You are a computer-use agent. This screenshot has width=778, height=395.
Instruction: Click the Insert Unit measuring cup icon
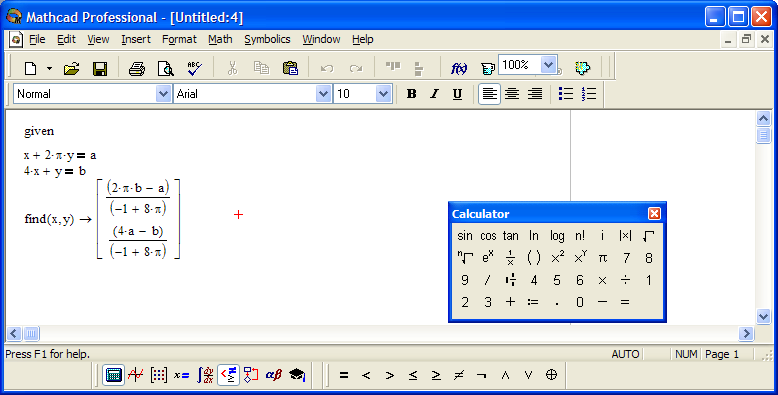pyautogui.click(x=487, y=68)
